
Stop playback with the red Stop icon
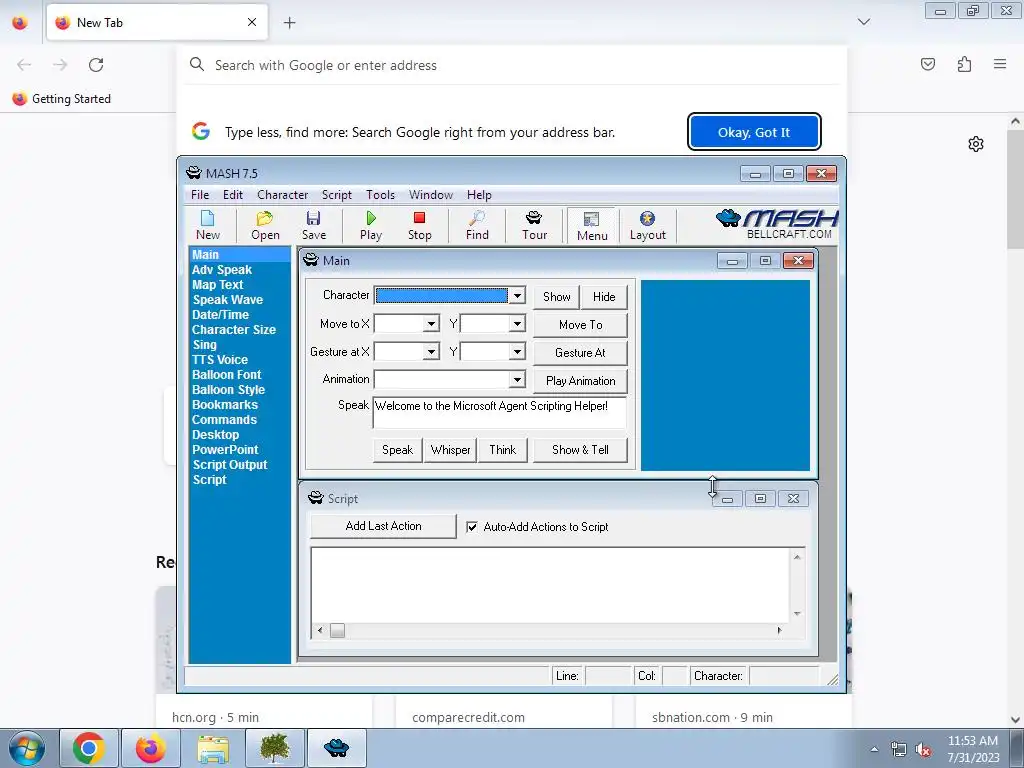(419, 225)
